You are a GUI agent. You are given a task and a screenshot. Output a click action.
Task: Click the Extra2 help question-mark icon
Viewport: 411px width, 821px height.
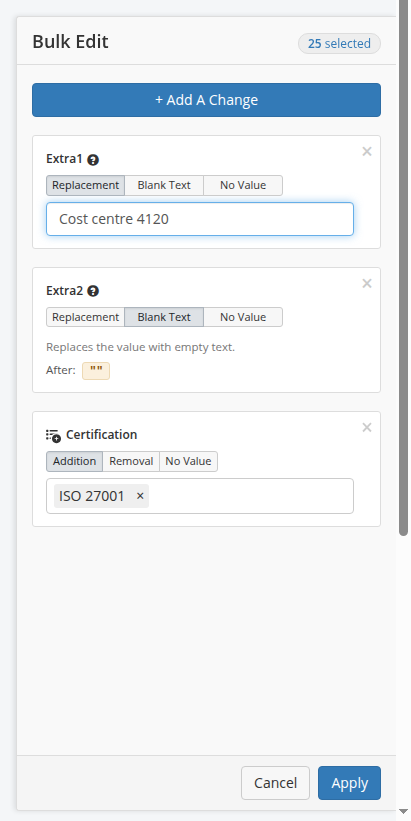click(x=93, y=292)
